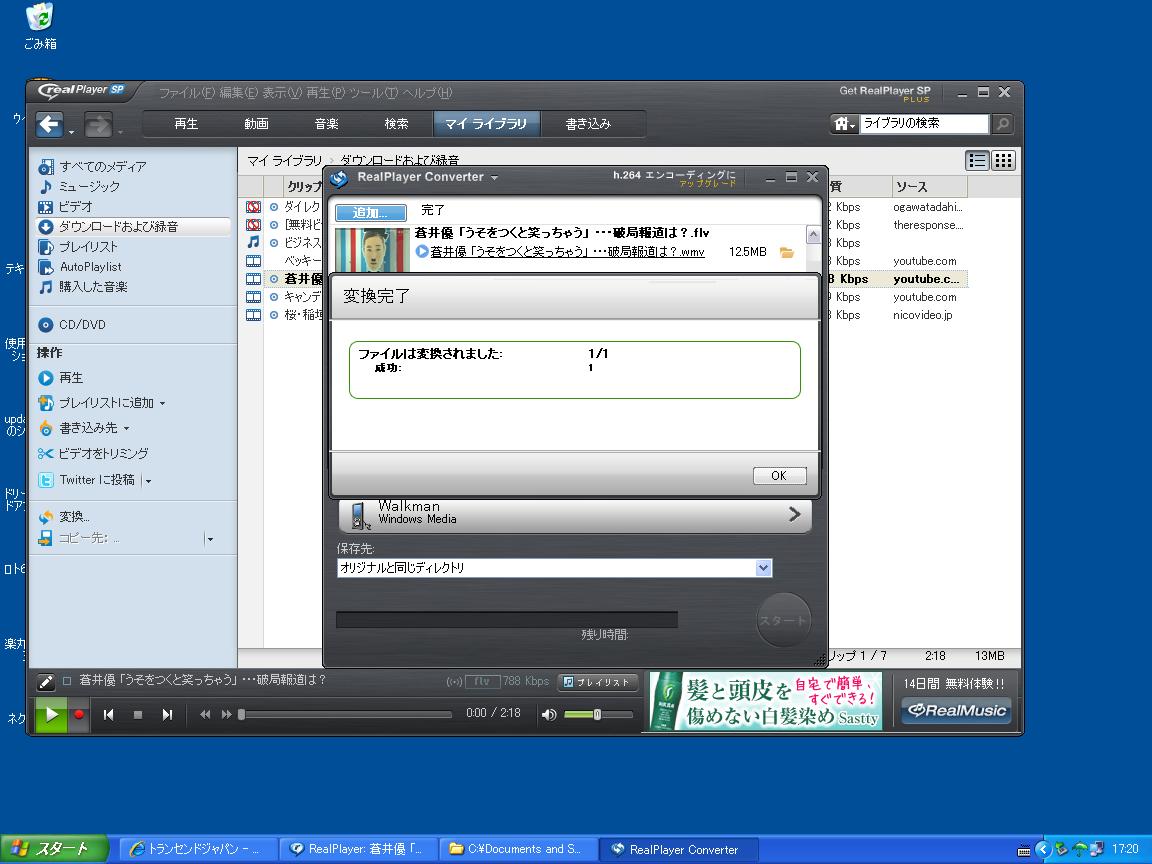
Task: Open マイ ライブラリ tab
Action: coord(486,124)
